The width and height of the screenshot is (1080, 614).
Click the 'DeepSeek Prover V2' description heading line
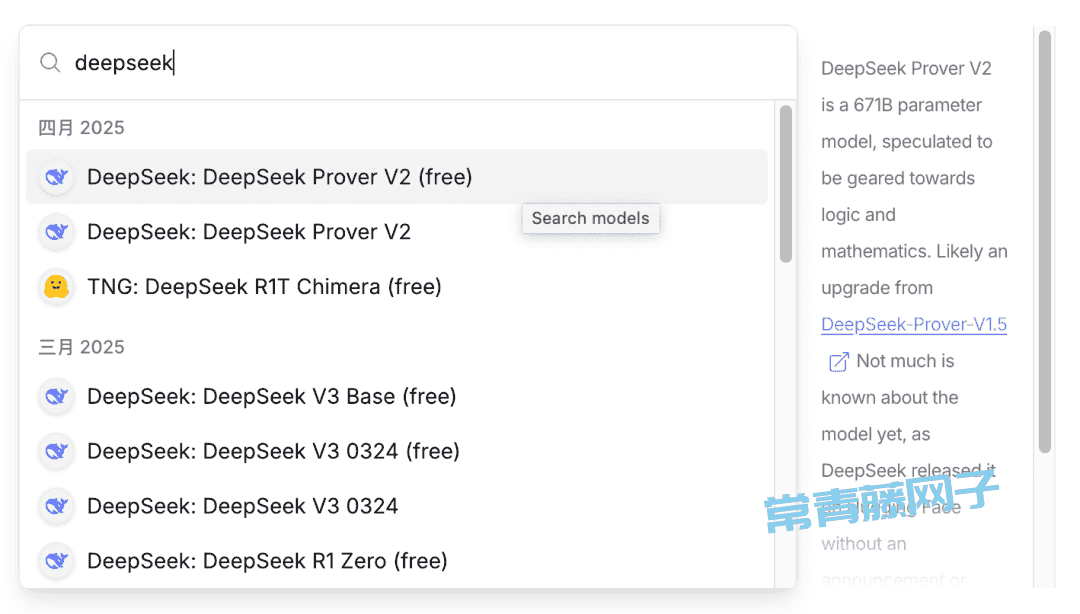pyautogui.click(x=906, y=68)
